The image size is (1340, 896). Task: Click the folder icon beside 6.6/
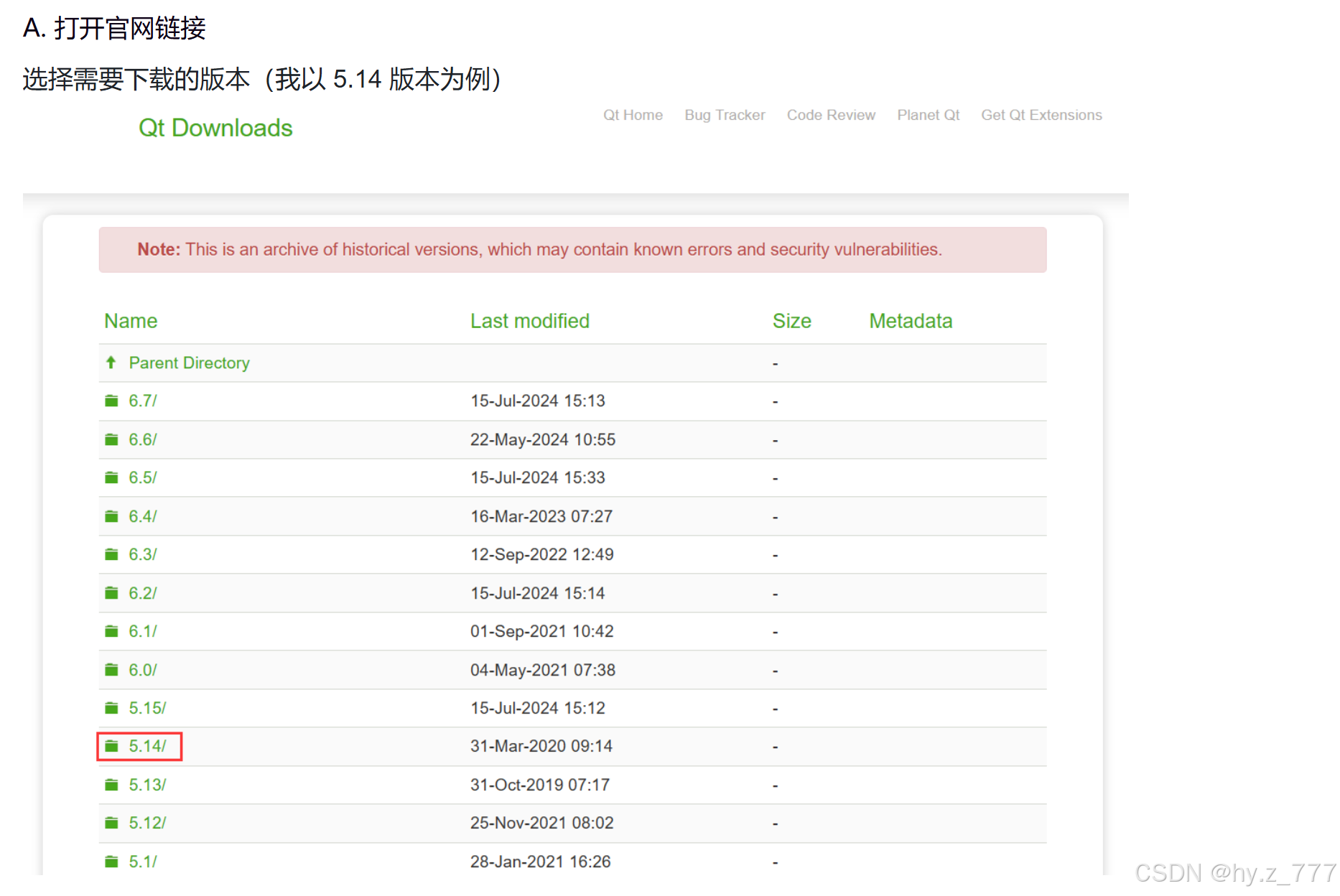tap(111, 439)
